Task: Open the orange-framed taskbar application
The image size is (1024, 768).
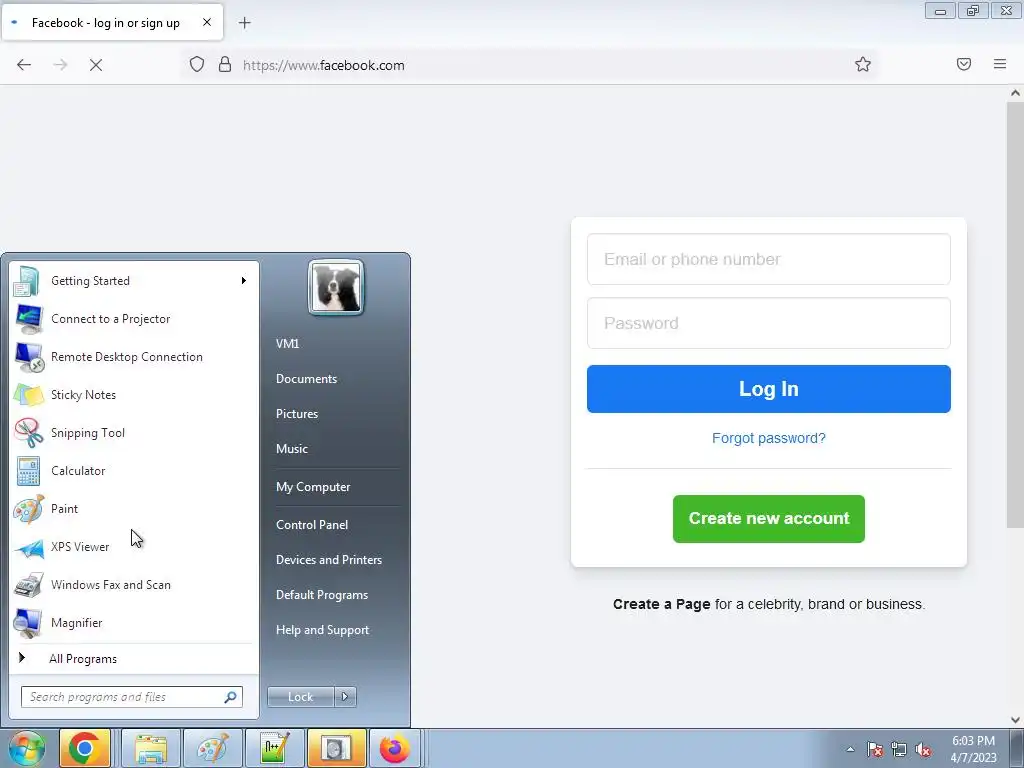Action: tap(336, 748)
